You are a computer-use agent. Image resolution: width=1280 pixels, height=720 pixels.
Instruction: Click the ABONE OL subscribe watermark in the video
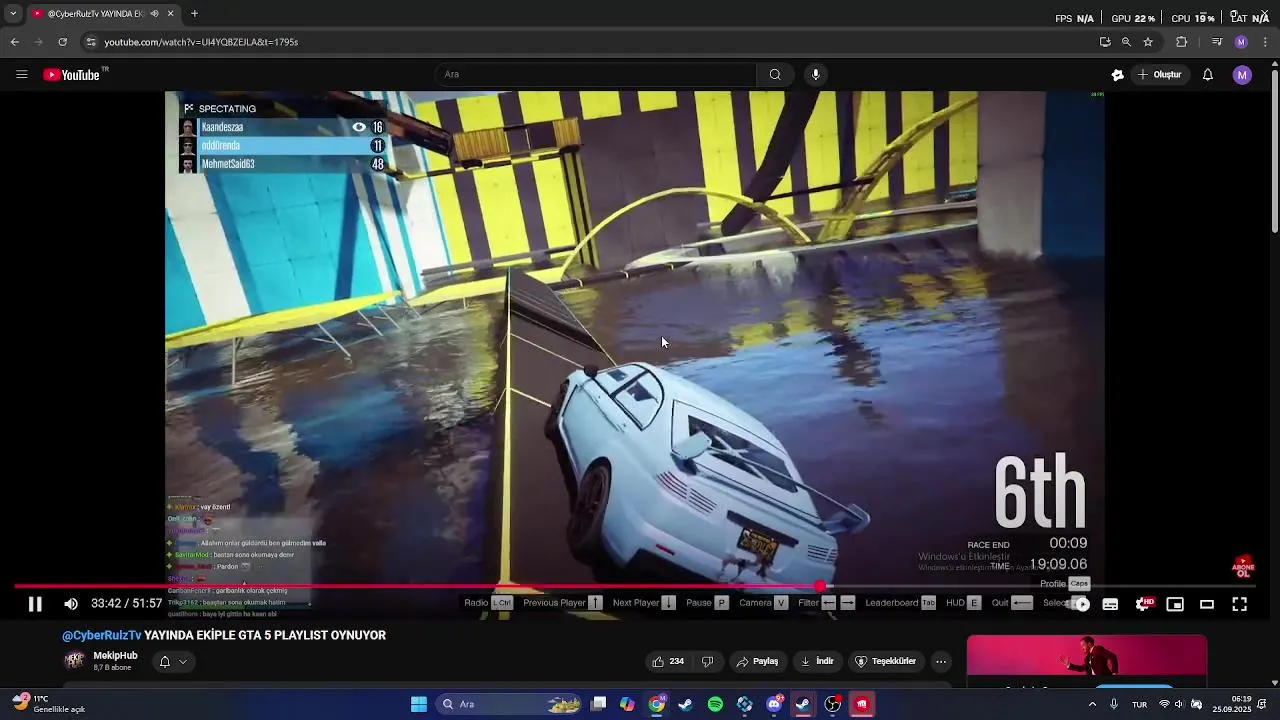[1243, 567]
